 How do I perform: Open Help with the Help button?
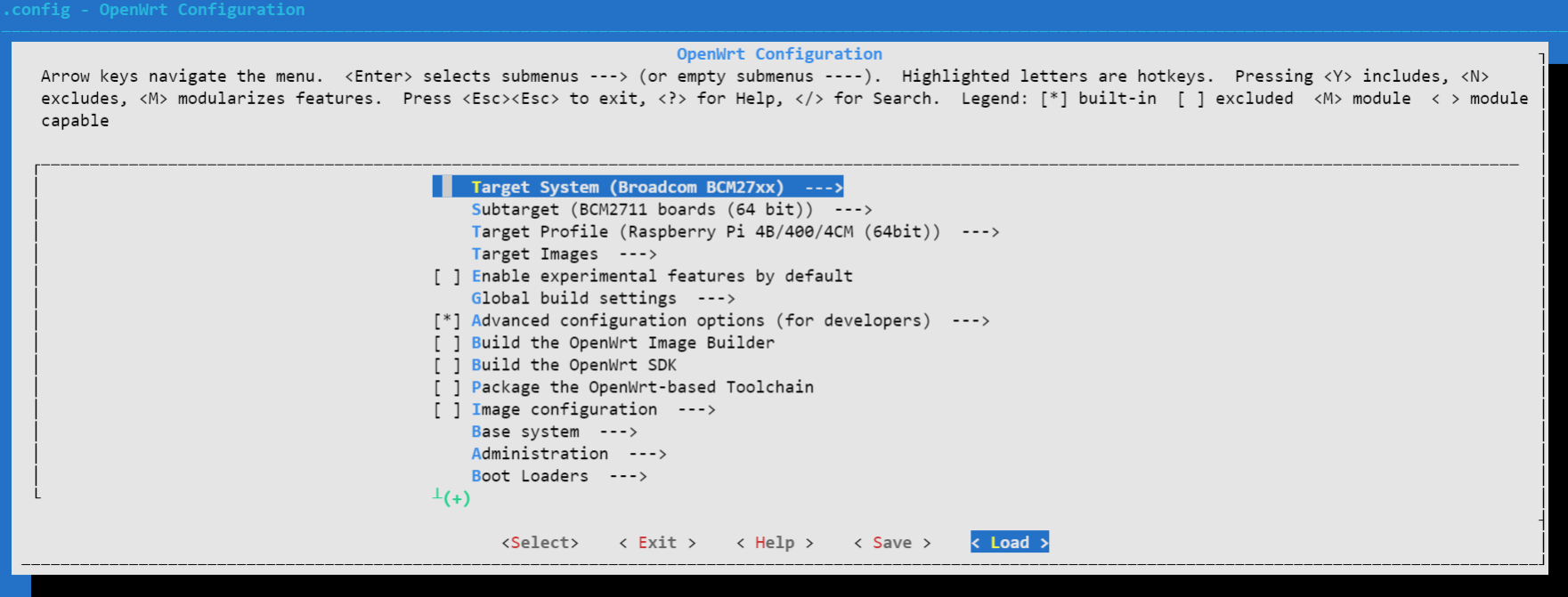click(x=775, y=543)
